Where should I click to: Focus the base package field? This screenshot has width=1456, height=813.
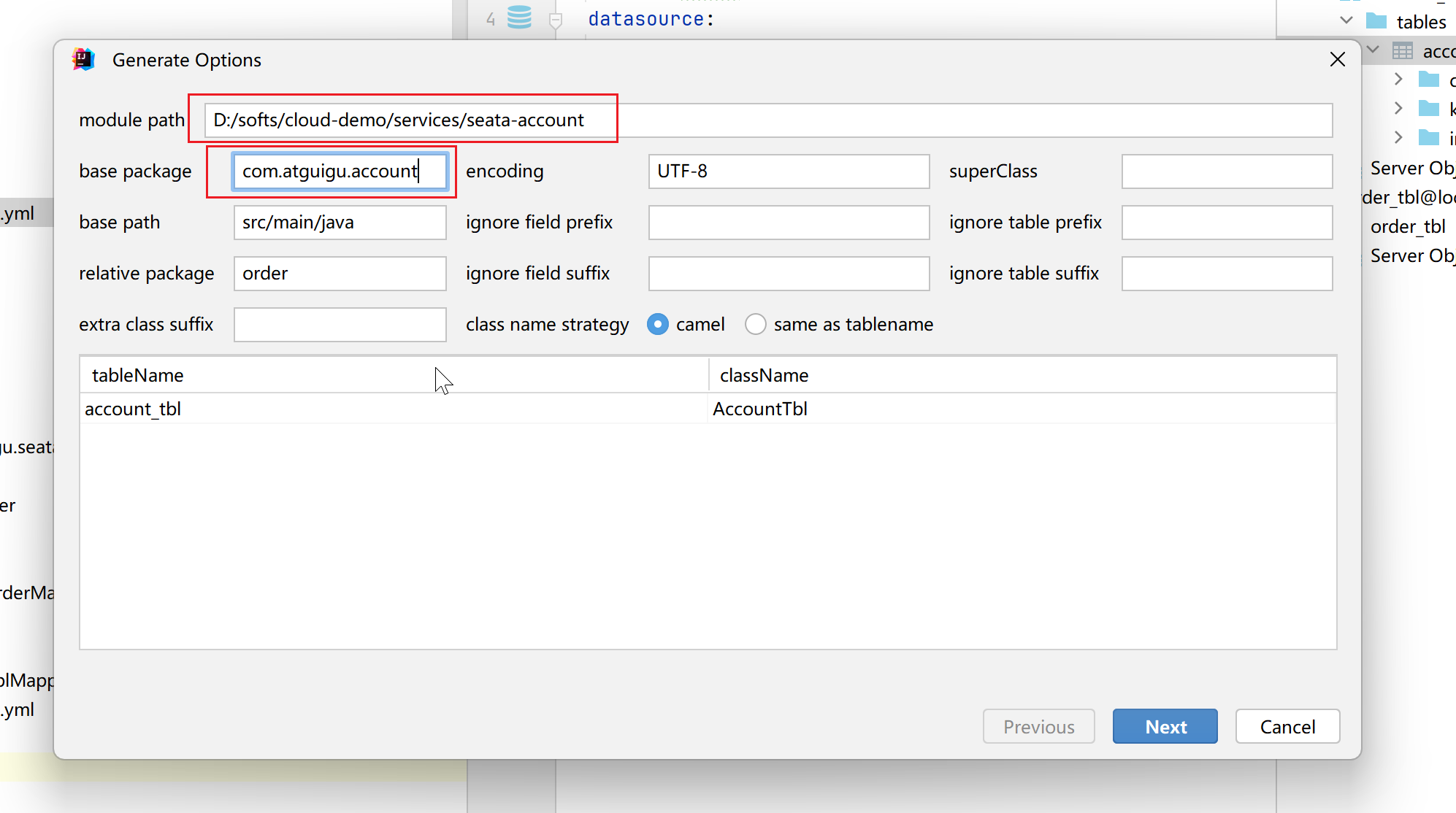coord(340,172)
